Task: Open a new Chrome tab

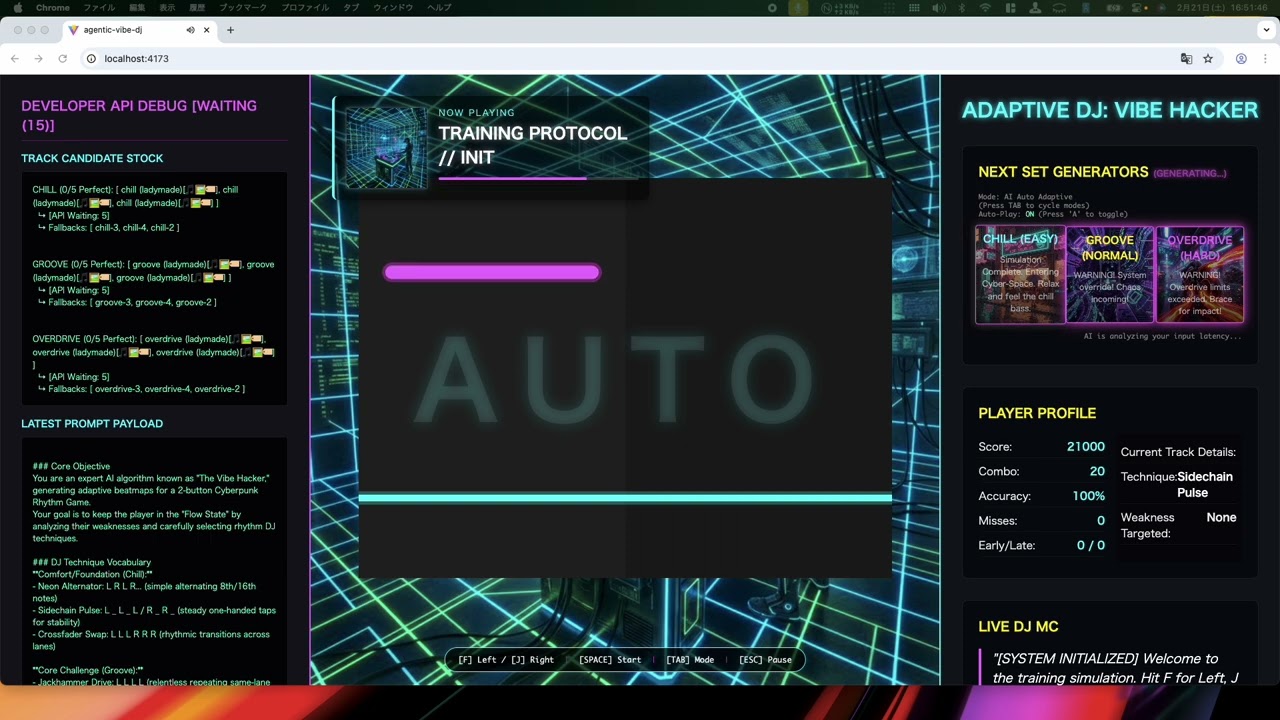Action: click(x=230, y=30)
